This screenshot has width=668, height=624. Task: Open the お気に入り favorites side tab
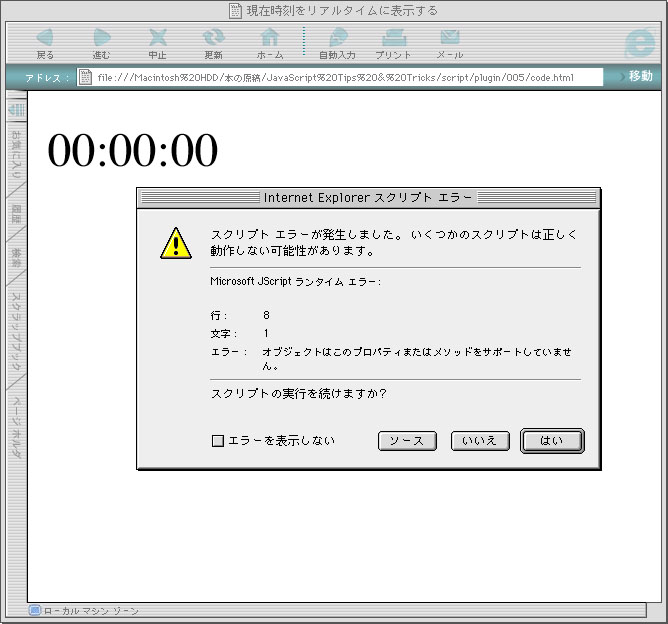tap(16, 155)
